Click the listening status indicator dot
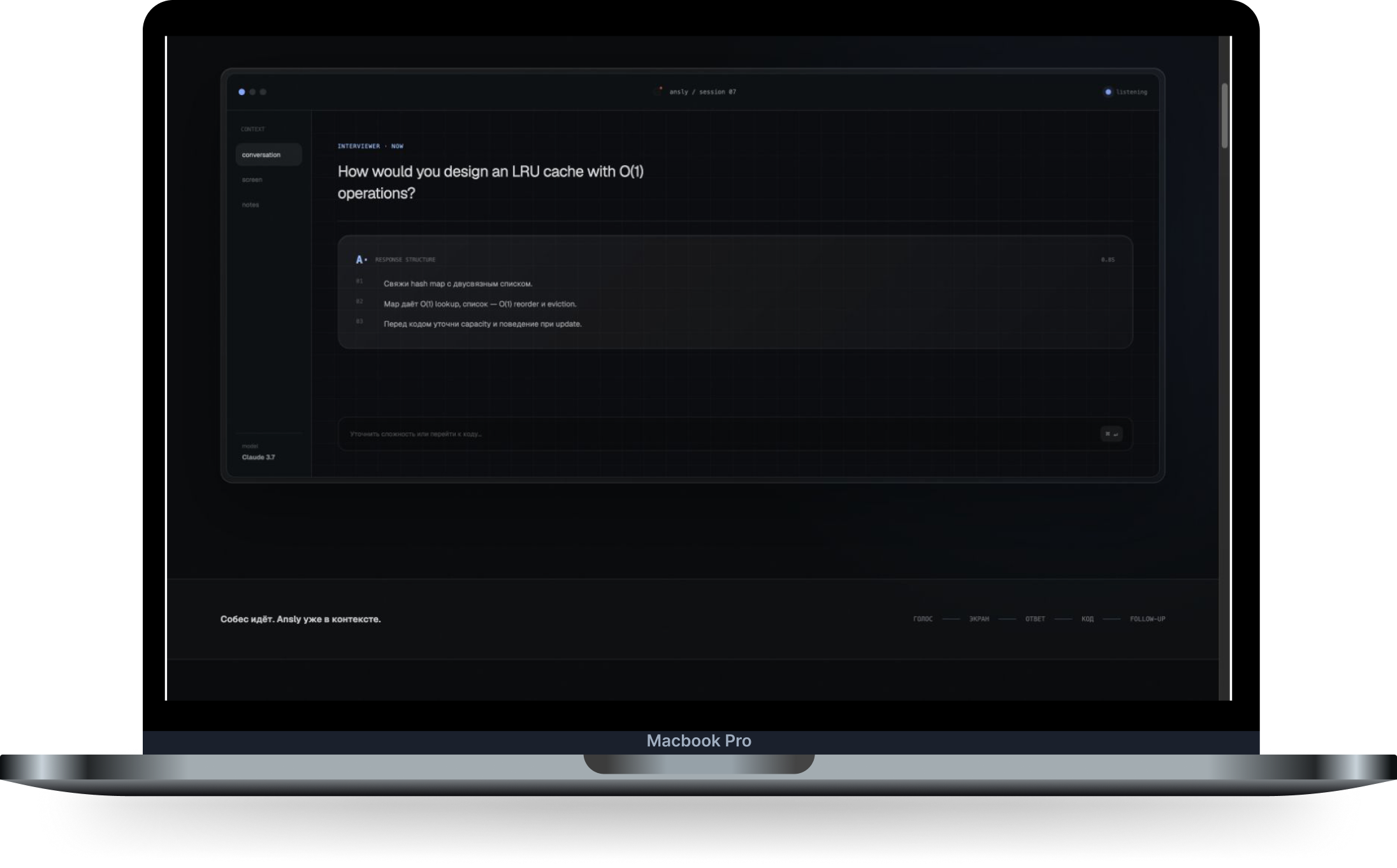Viewport: 1397px width, 868px height. tap(1108, 92)
